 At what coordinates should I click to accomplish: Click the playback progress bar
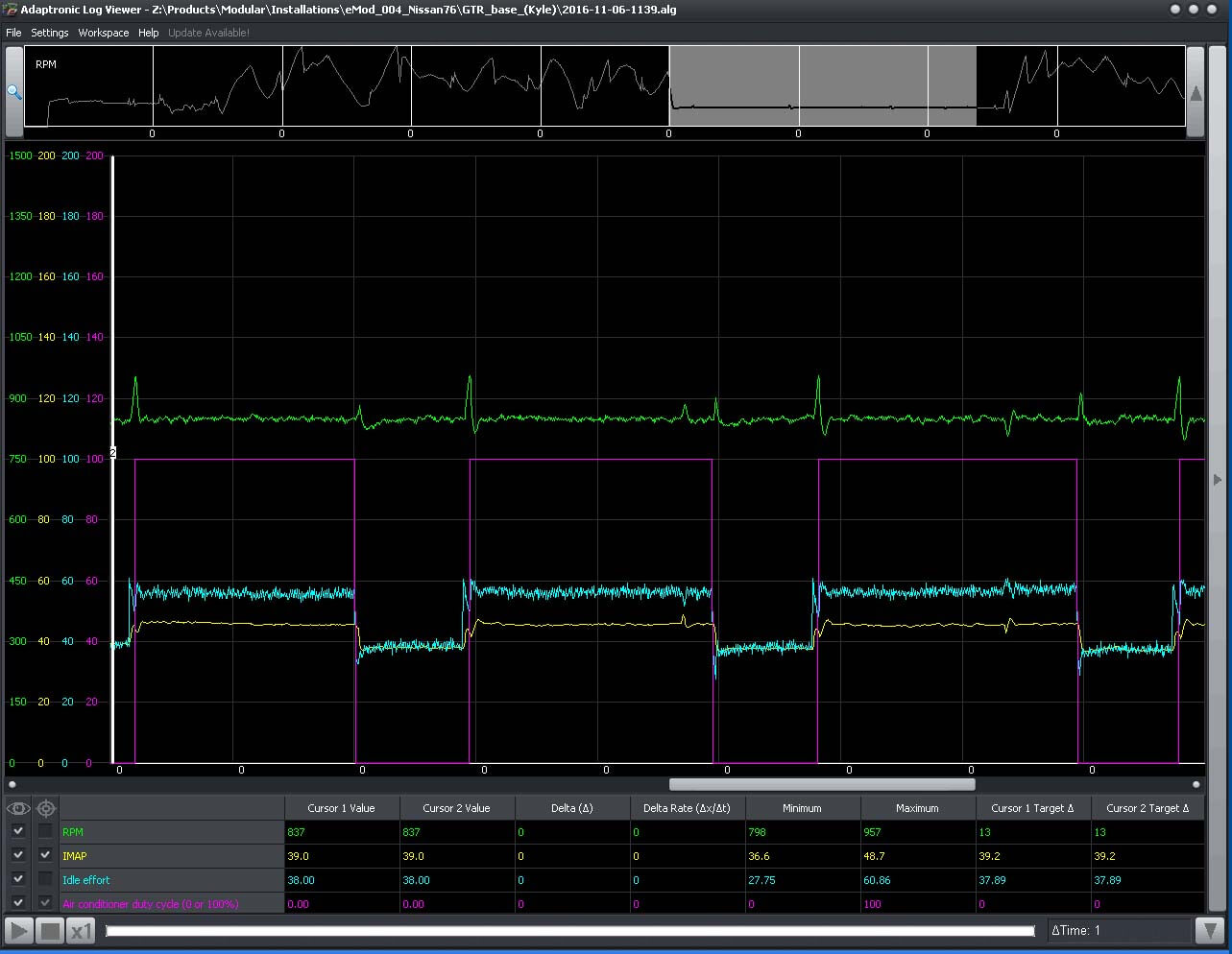point(569,930)
